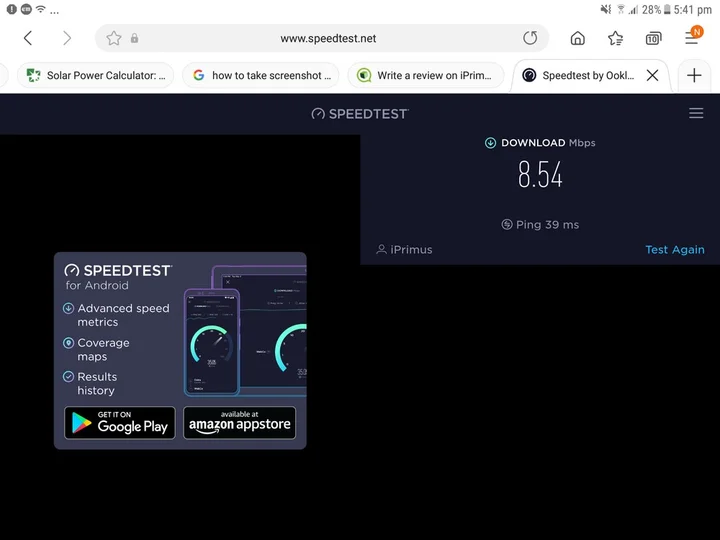The image size is (720, 540).
Task: Tap the browser forward arrow
Action: (x=67, y=38)
